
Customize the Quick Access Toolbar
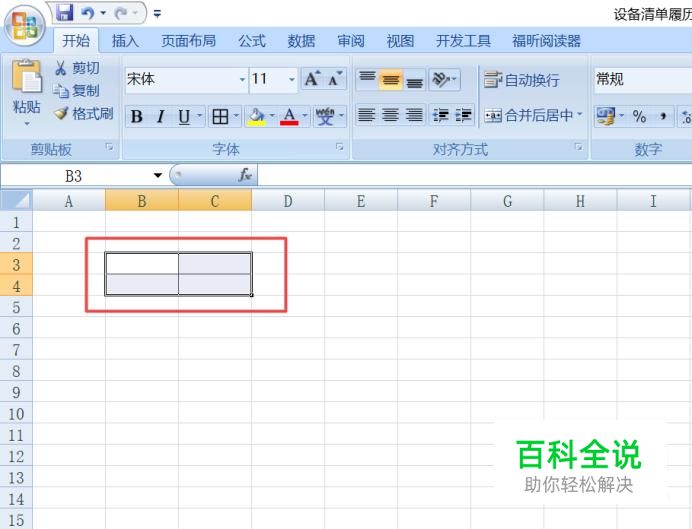tap(157, 14)
